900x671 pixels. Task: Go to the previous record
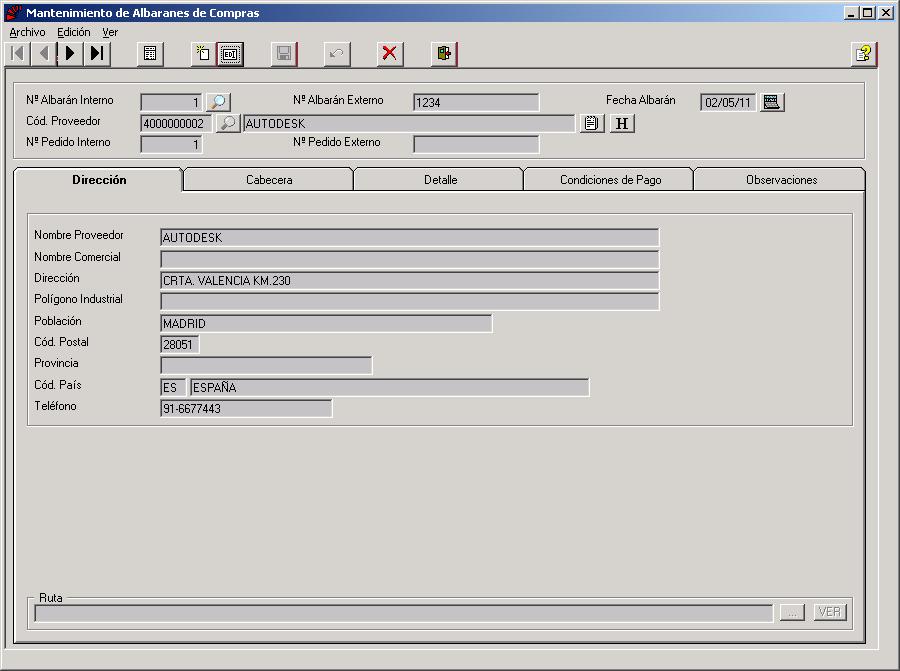click(x=44, y=54)
